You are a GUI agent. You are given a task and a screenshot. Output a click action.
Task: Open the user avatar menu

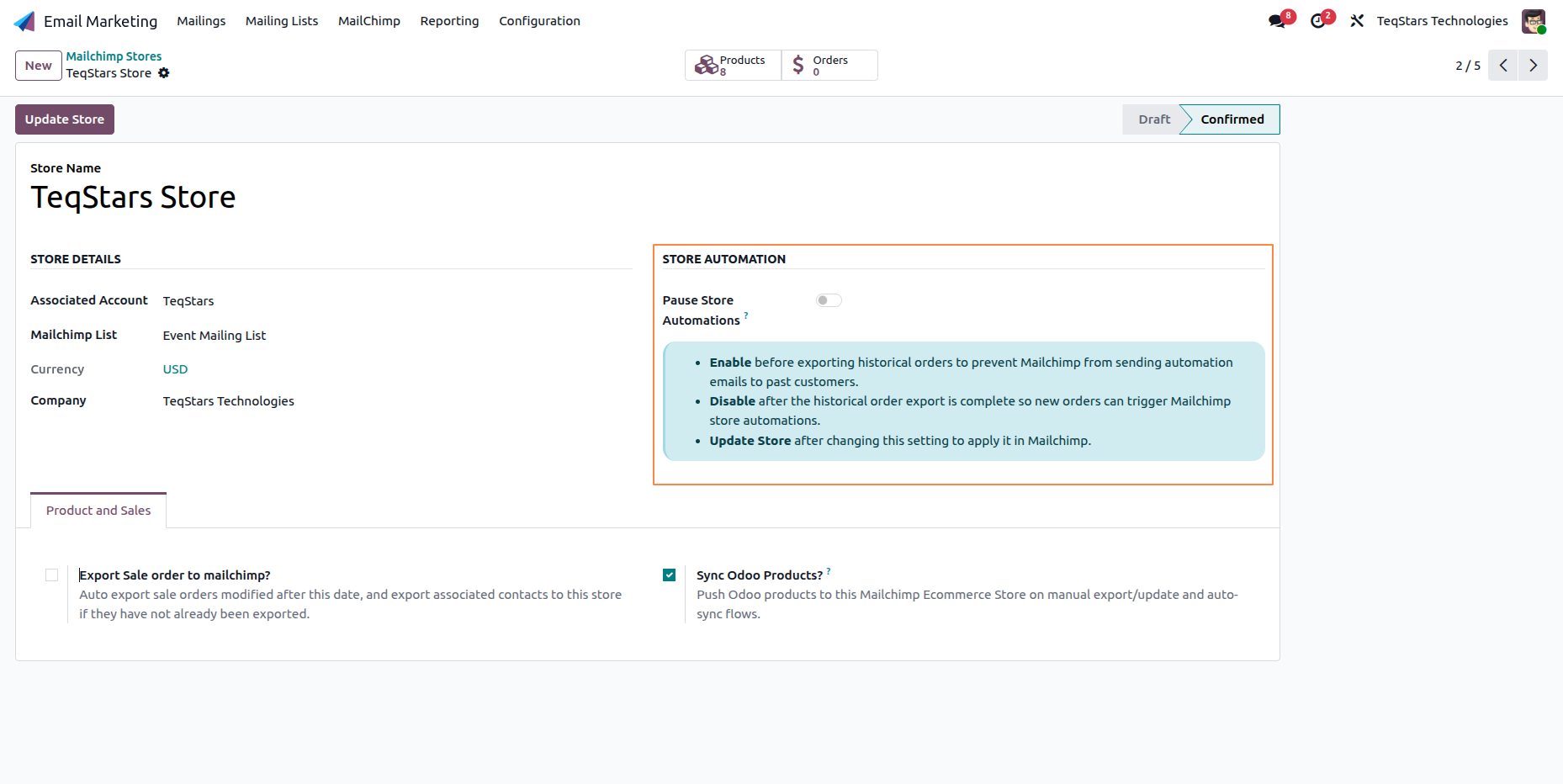(x=1534, y=21)
